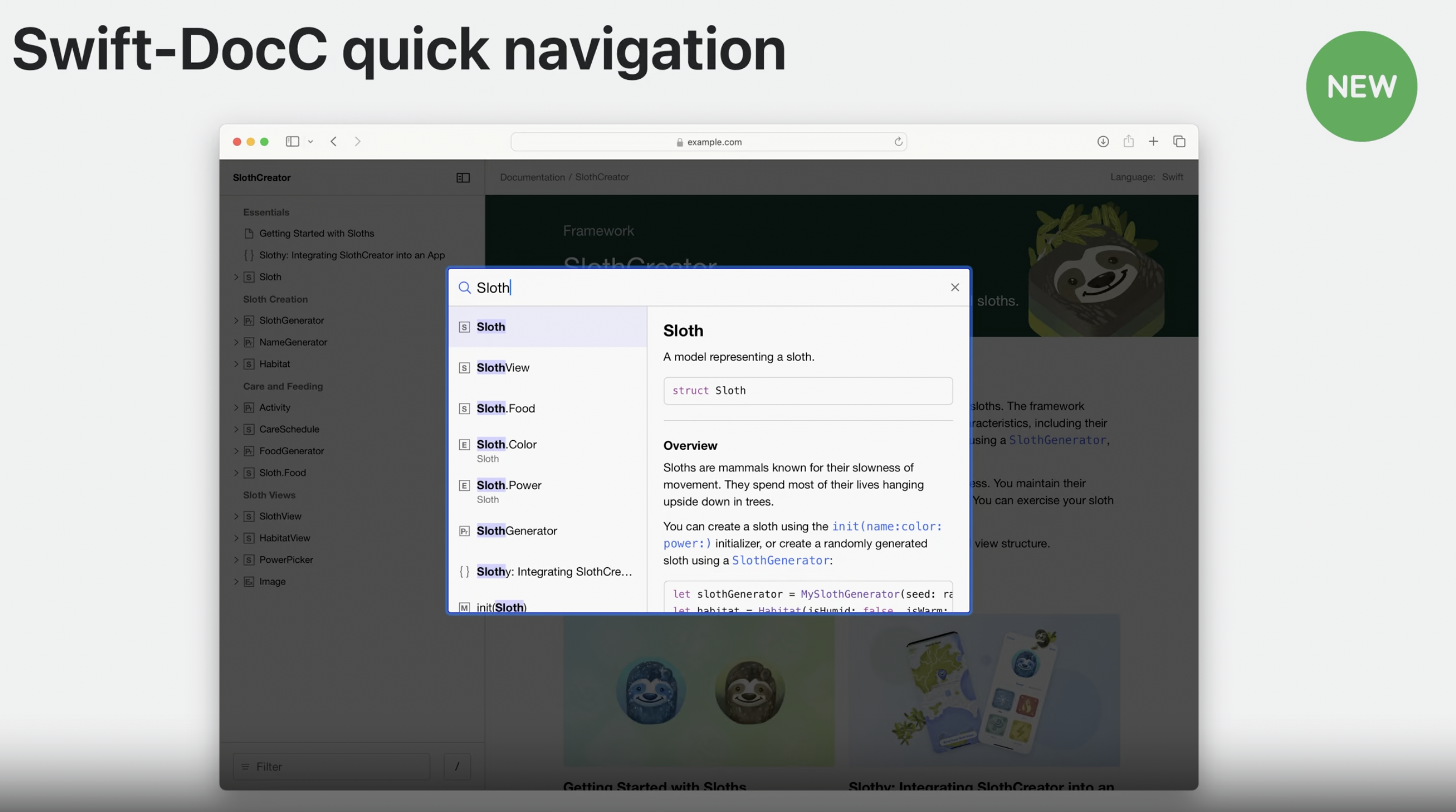Expand the Habitat disclosure chevron

pyautogui.click(x=236, y=364)
